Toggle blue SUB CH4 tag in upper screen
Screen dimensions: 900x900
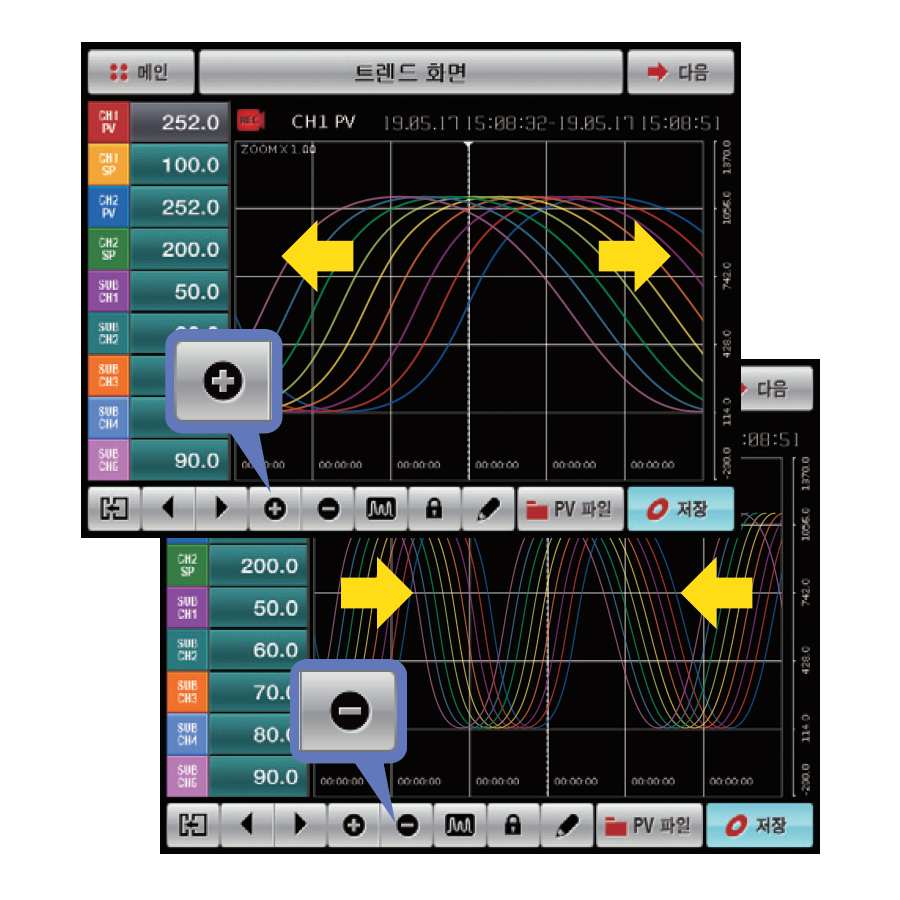(108, 418)
